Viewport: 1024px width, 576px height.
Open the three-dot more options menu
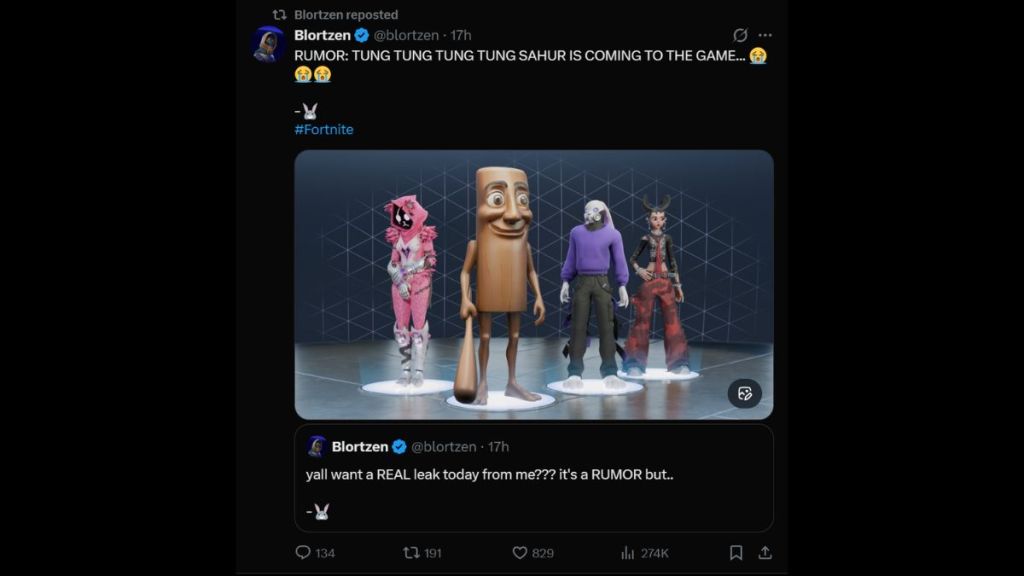(x=765, y=35)
